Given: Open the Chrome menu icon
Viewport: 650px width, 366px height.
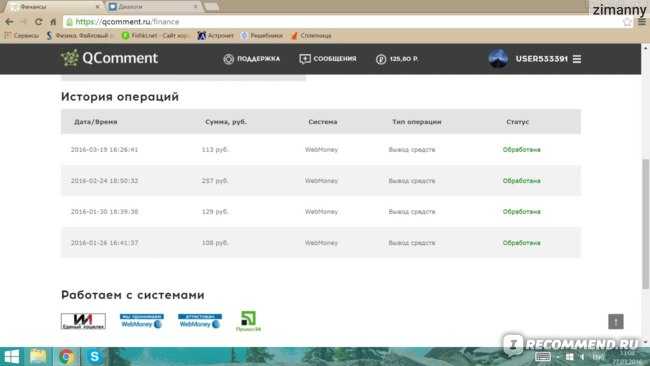Looking at the screenshot, I should point(642,22).
